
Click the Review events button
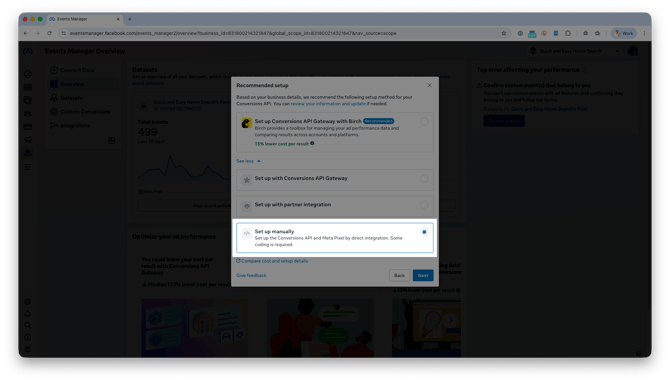(x=504, y=121)
